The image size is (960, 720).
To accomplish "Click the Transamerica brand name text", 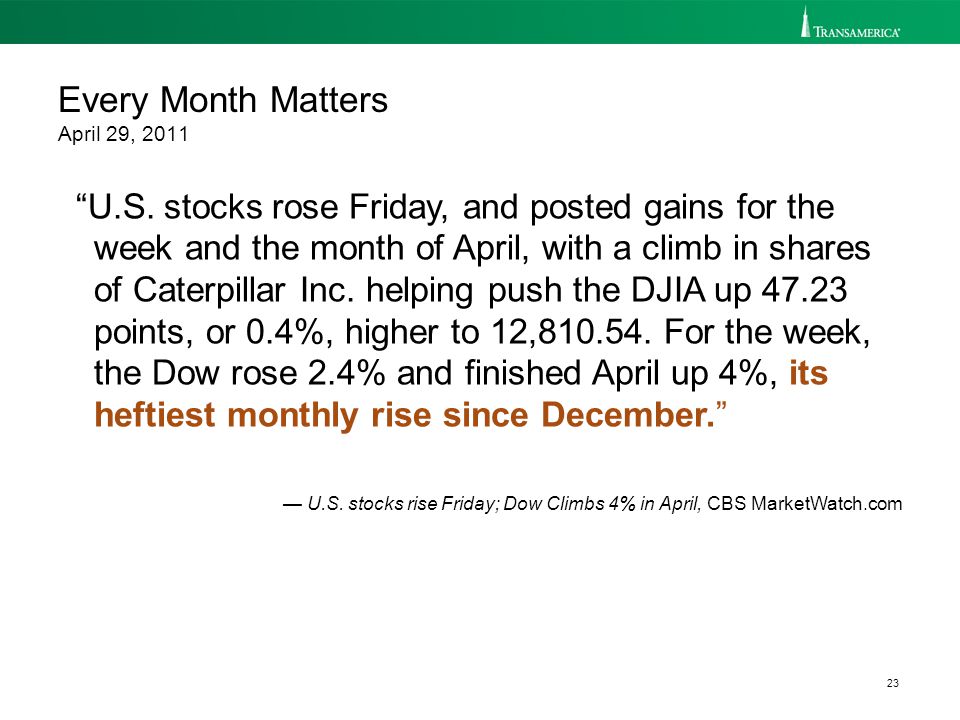I will coord(857,32).
